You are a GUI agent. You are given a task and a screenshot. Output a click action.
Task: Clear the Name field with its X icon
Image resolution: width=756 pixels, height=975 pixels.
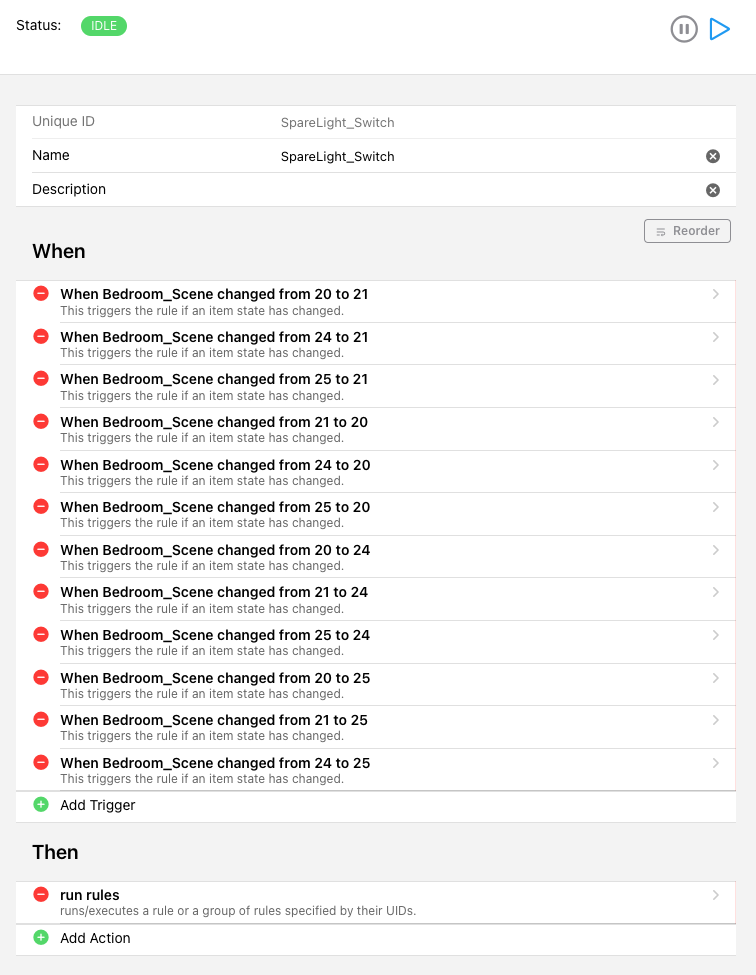click(713, 156)
